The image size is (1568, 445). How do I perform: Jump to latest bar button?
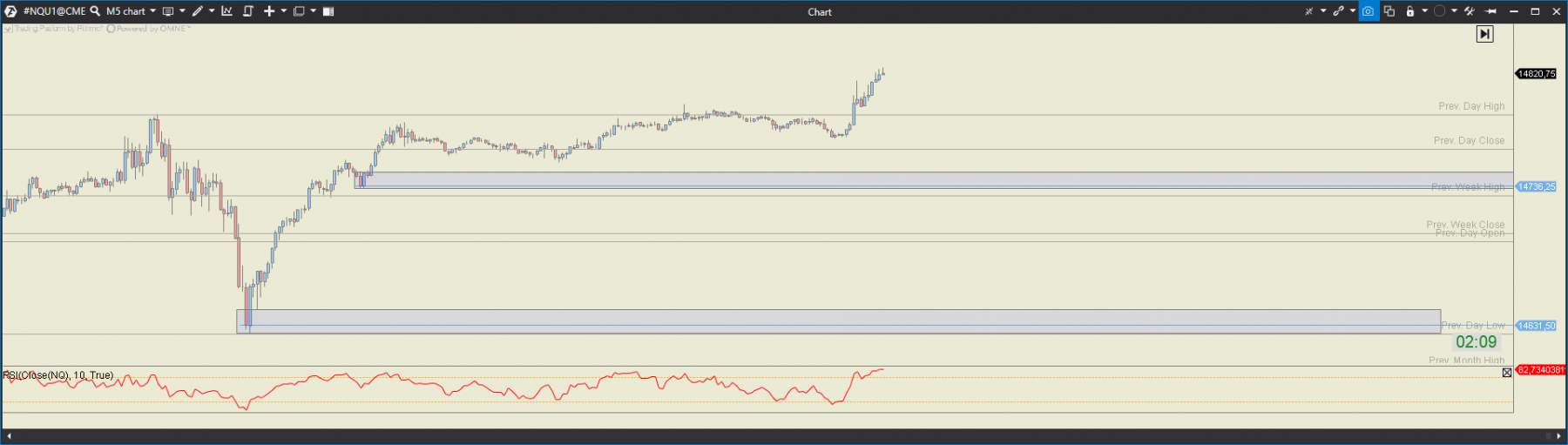pos(1485,34)
